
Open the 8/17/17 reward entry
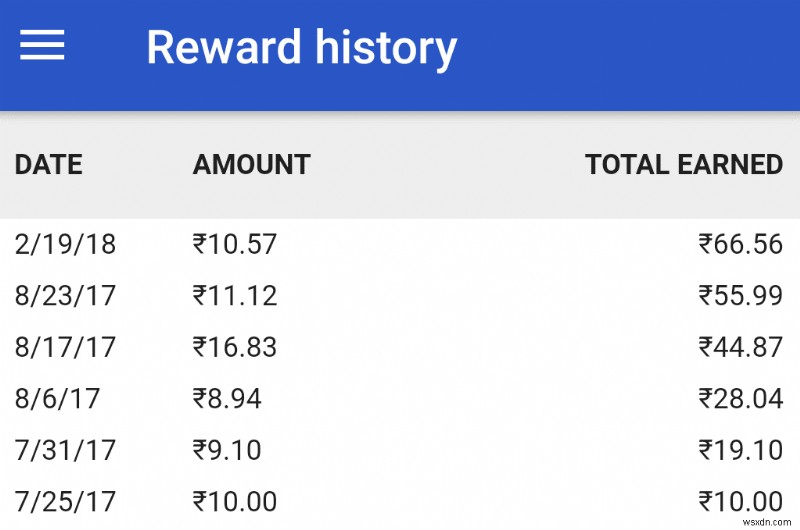65,348
